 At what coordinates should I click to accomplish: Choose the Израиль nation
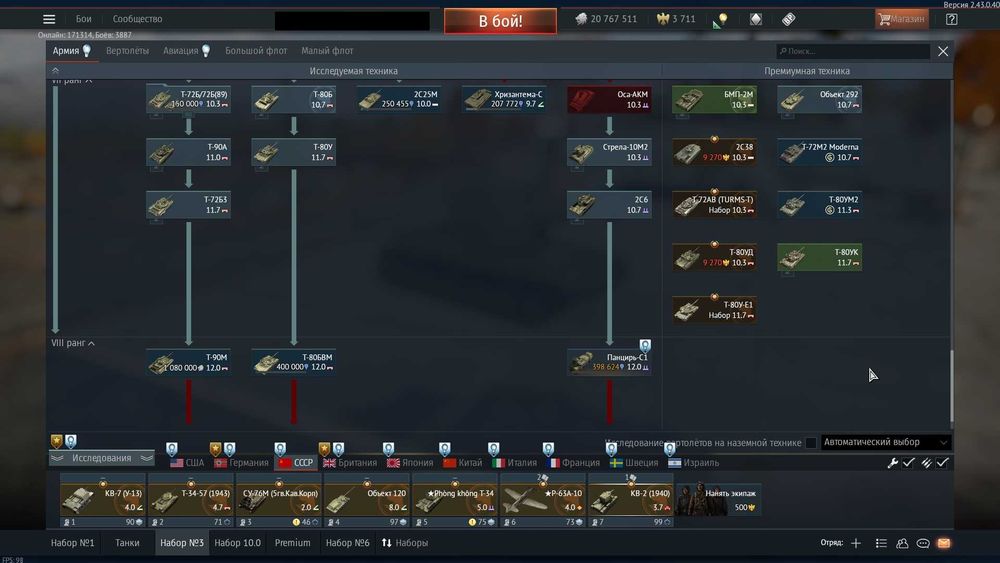(x=693, y=463)
